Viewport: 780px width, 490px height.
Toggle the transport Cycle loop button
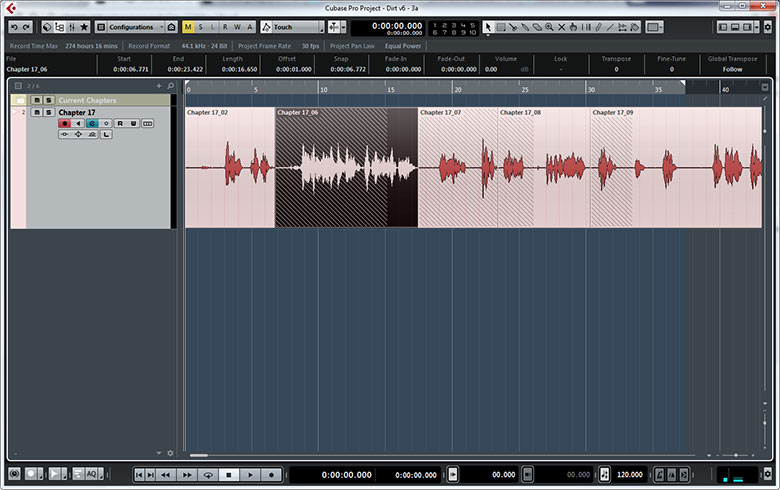click(208, 475)
